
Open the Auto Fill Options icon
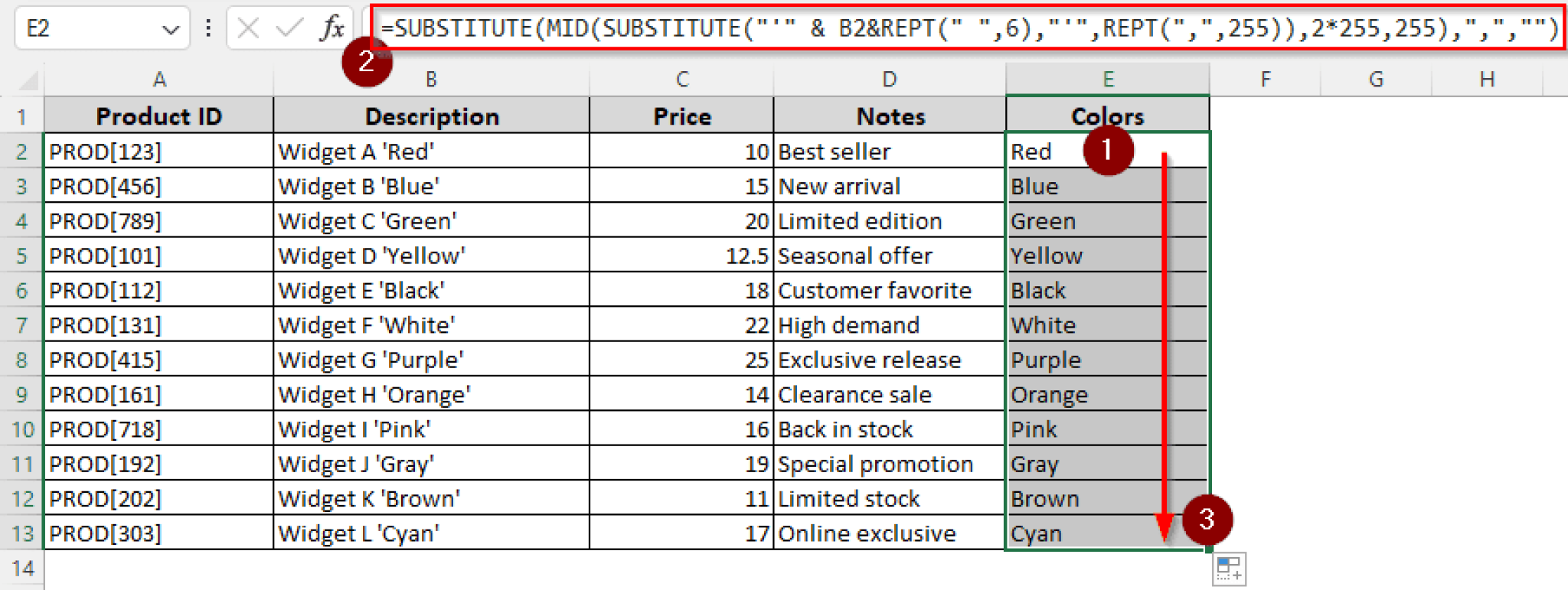pos(1229,569)
